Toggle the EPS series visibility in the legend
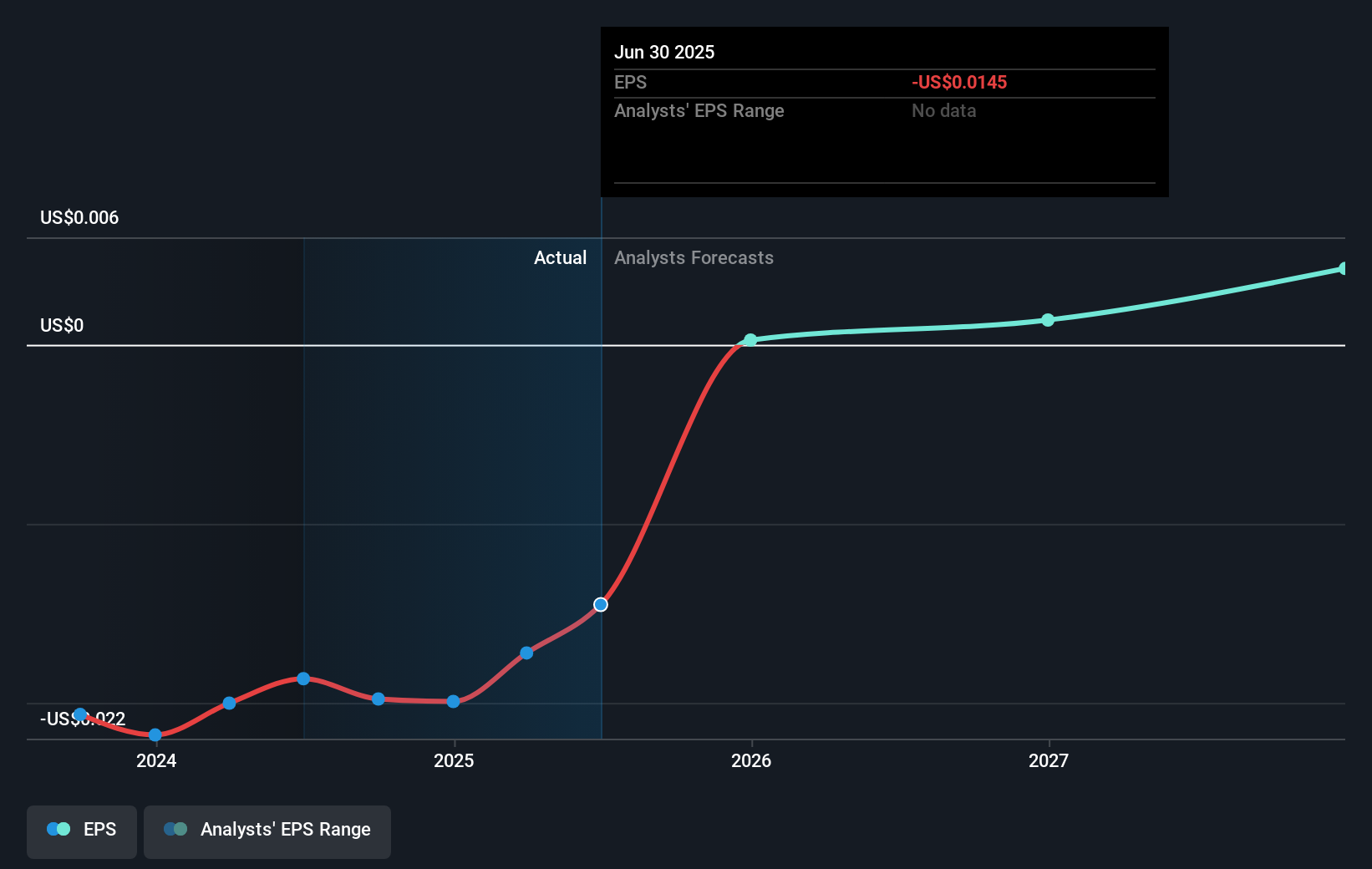 81,831
